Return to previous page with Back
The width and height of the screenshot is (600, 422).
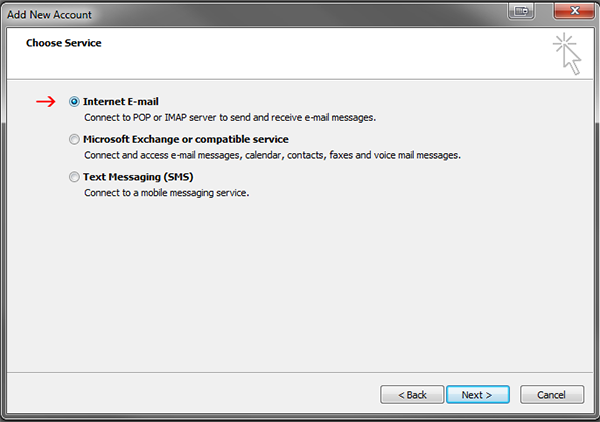(412, 394)
